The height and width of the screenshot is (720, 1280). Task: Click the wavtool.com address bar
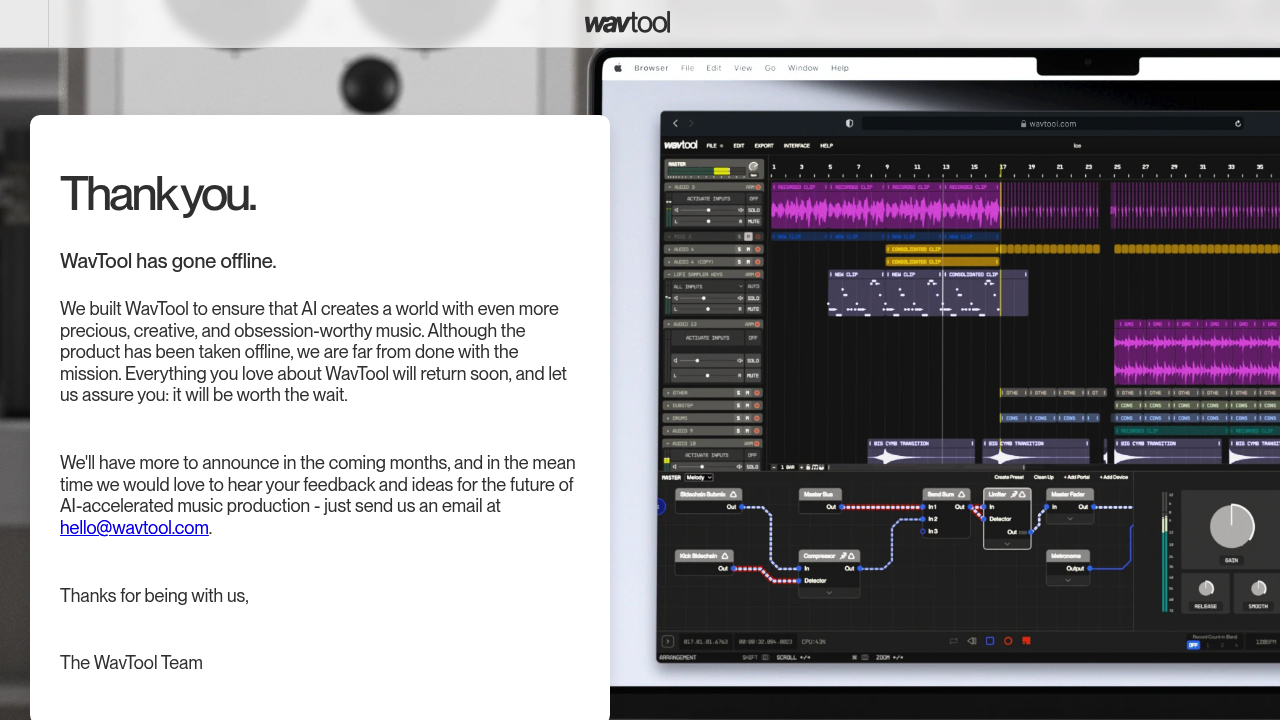[x=1050, y=124]
